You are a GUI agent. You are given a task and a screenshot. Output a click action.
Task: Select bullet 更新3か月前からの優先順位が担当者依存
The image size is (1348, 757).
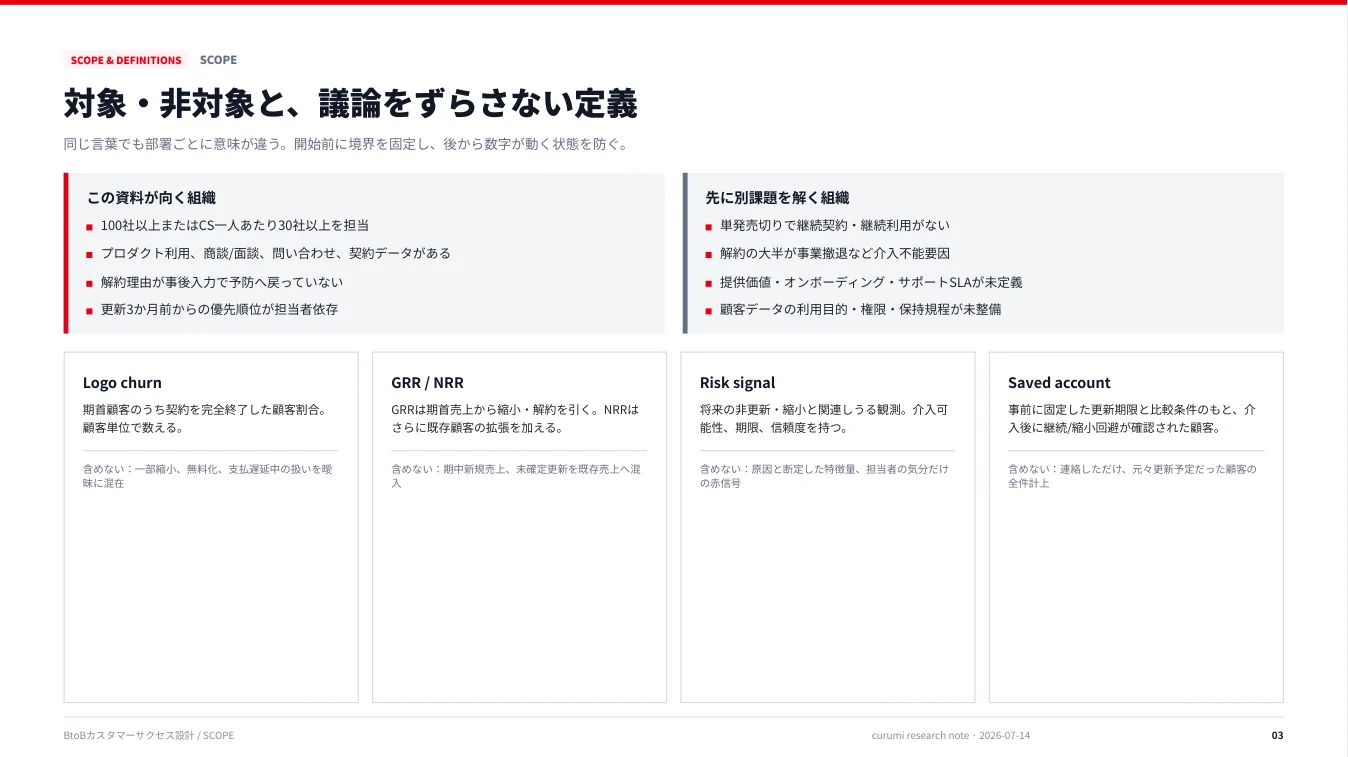click(219, 309)
